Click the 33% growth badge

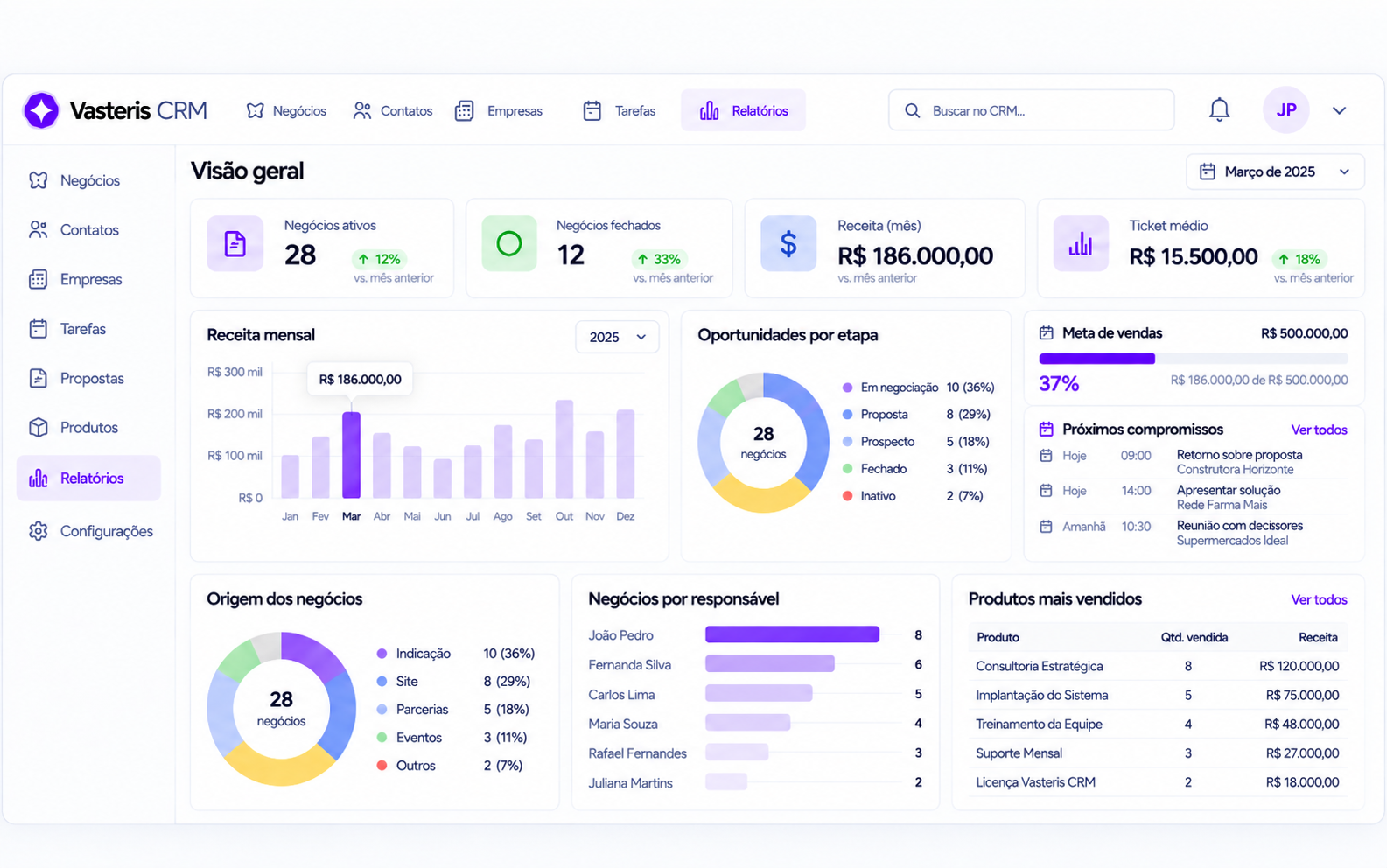(660, 259)
